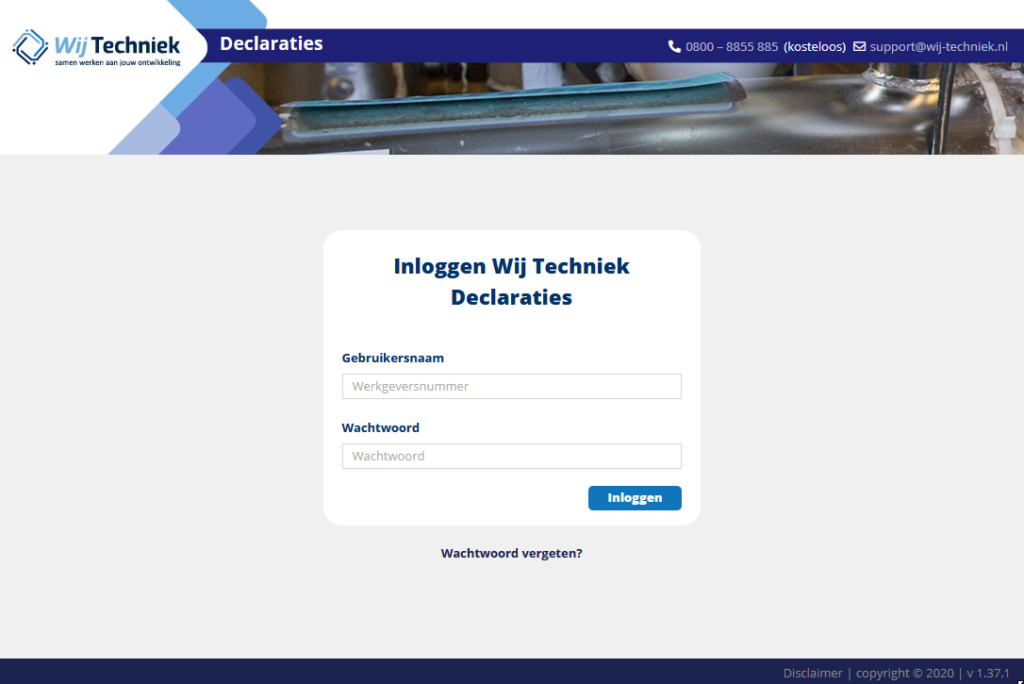The image size is (1024, 684).
Task: Email support@wij-techniek.nl link
Action: pyautogui.click(x=938, y=46)
